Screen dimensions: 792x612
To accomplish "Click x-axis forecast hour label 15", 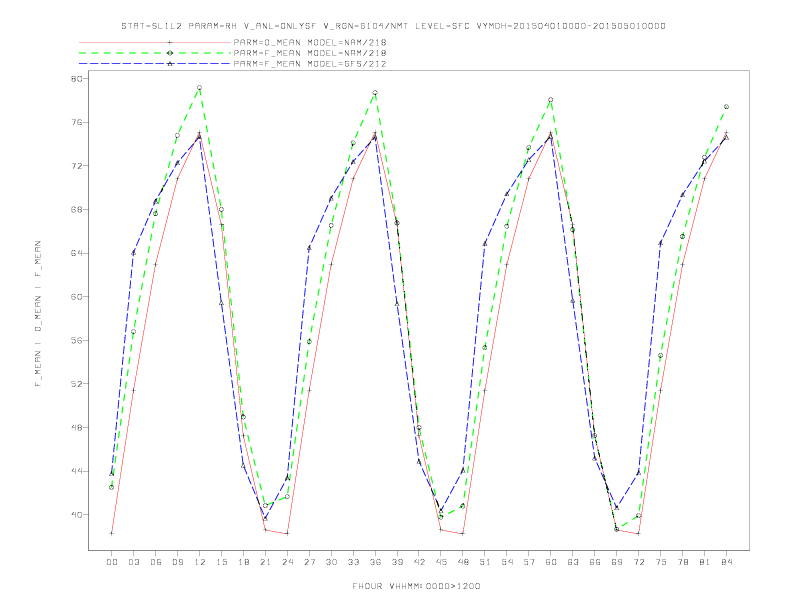I will tap(221, 562).
